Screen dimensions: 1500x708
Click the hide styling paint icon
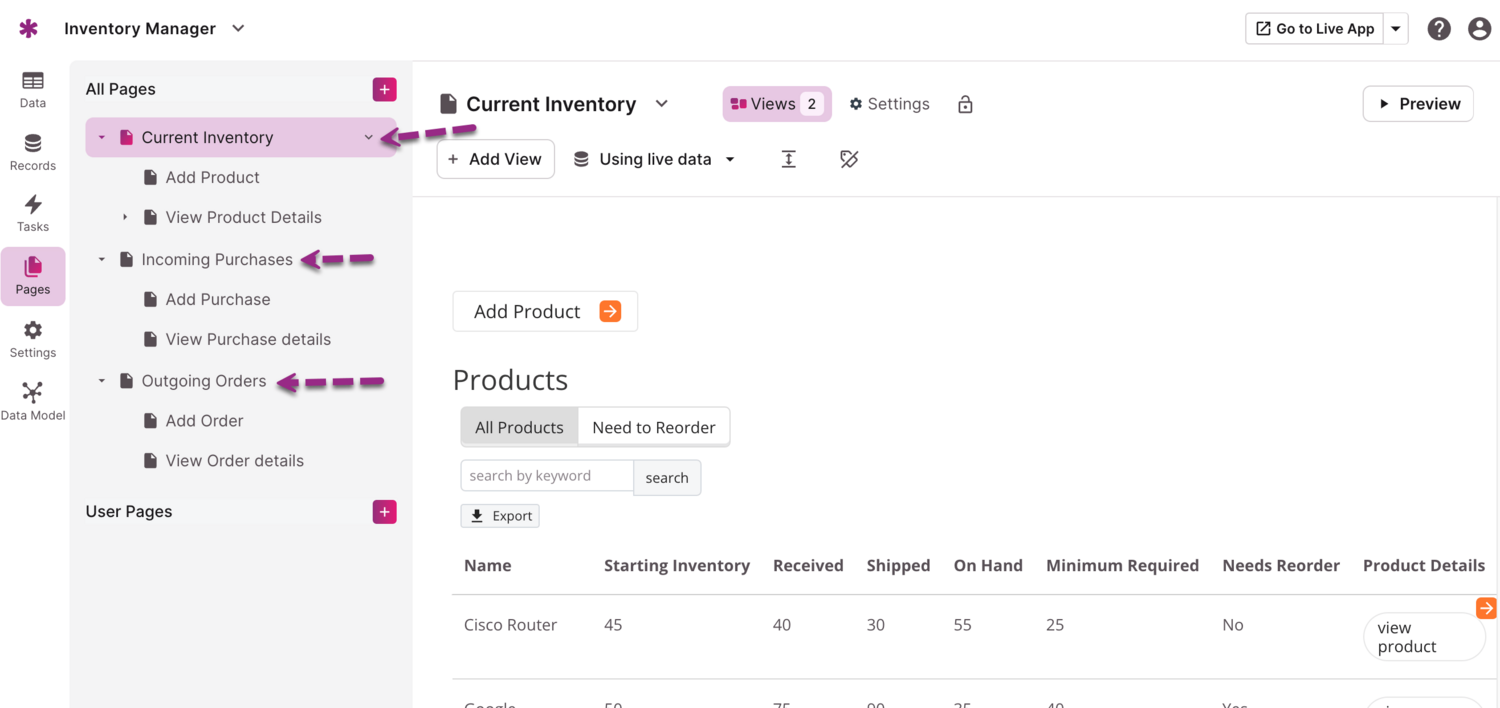(x=849, y=159)
